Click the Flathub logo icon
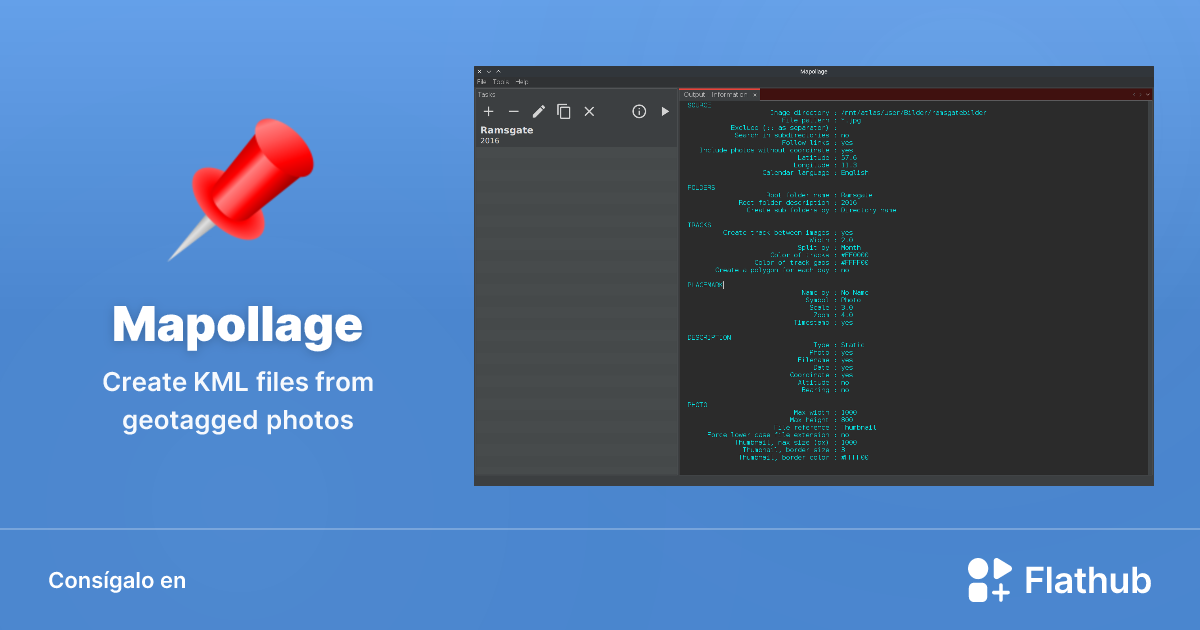Image resolution: width=1200 pixels, height=630 pixels. 989,580
